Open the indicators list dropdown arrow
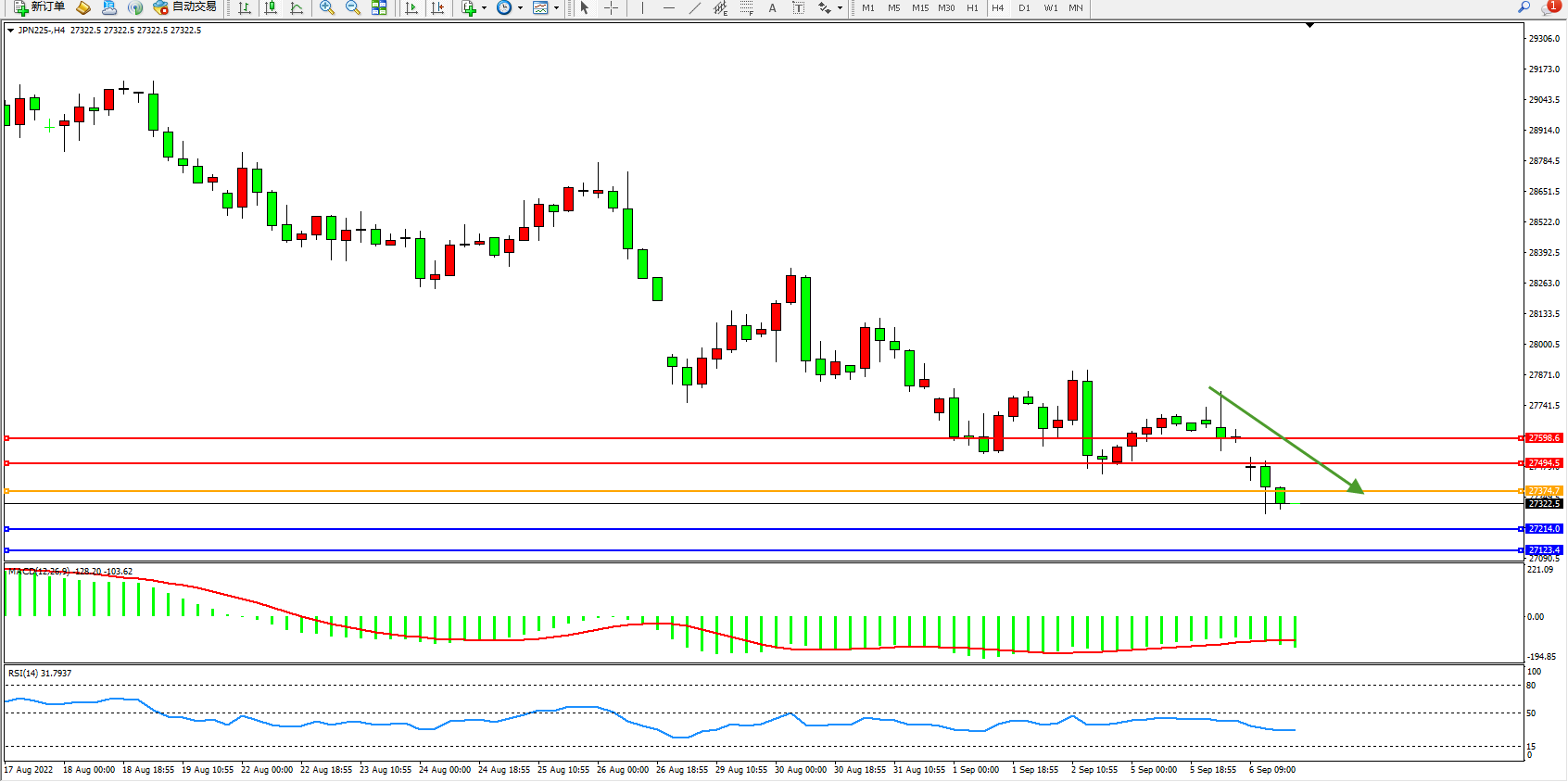Viewport: 1568px width, 782px height. point(484,7)
